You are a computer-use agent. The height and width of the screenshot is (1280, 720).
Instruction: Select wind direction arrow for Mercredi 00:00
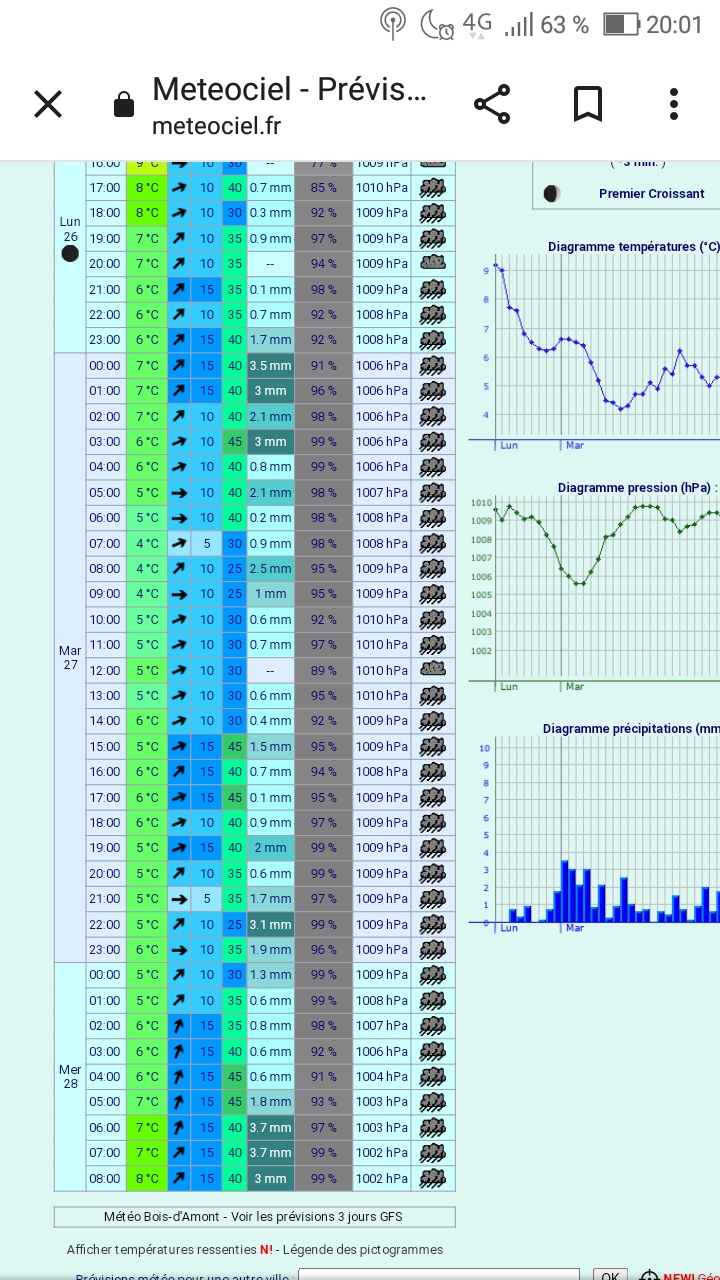tap(179, 975)
